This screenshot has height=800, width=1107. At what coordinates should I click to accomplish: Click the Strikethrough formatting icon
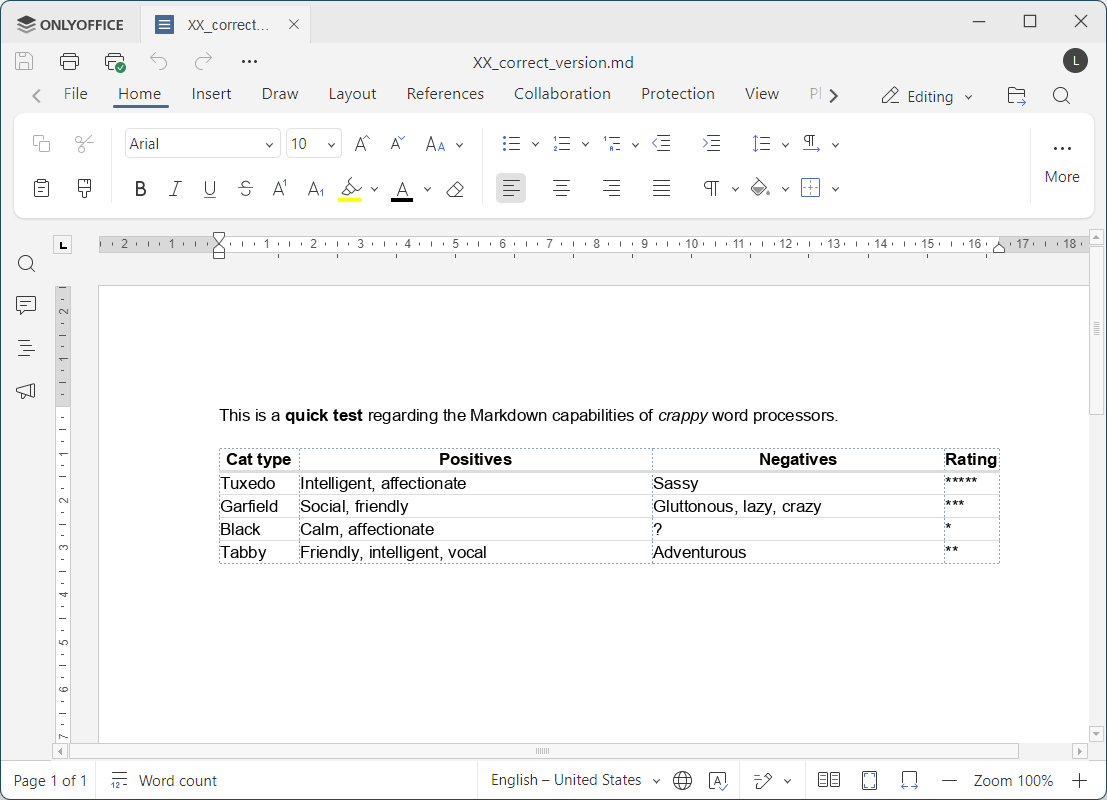(x=245, y=188)
